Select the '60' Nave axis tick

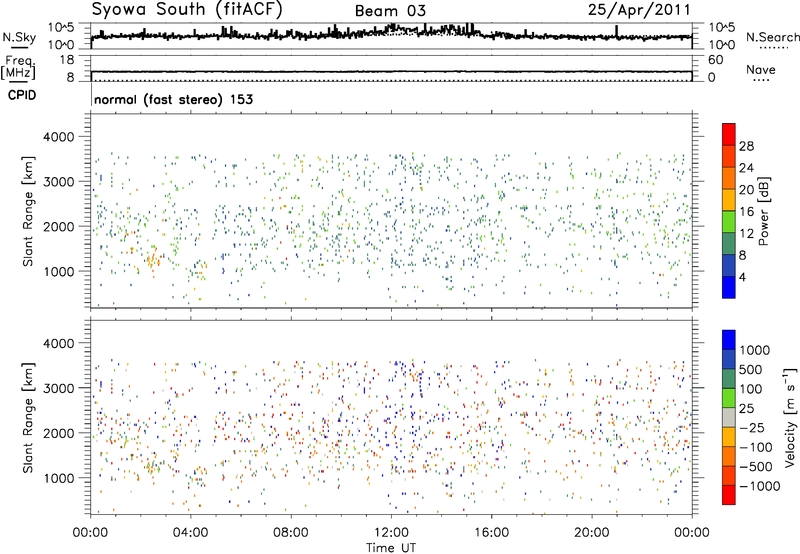pos(715,60)
